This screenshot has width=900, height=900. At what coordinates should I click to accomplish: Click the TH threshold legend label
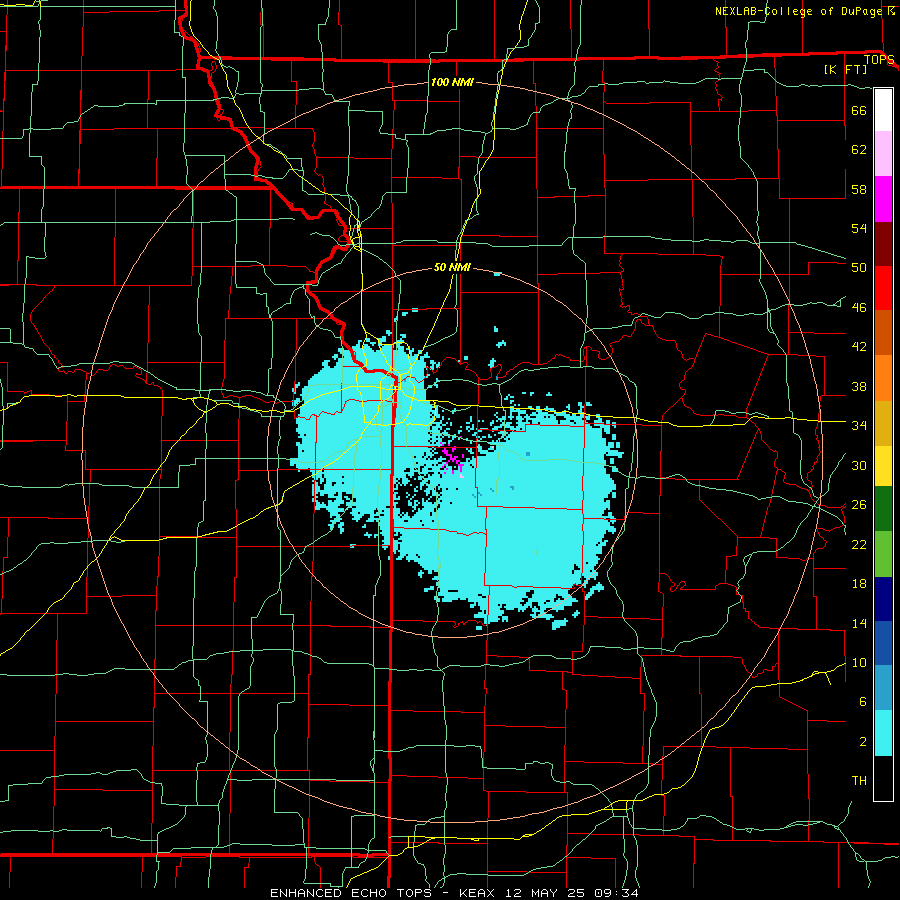click(x=859, y=781)
